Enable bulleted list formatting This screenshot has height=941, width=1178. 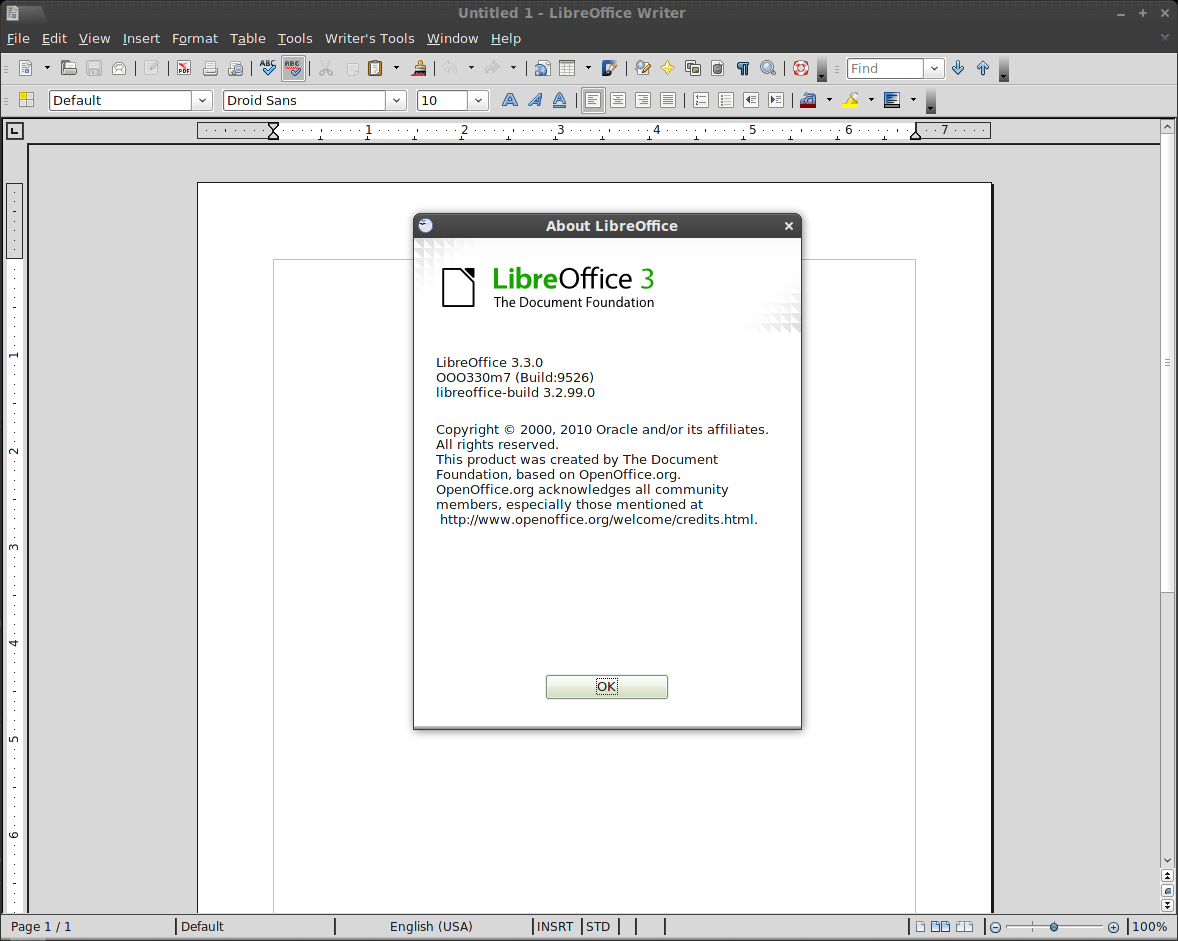tap(725, 100)
